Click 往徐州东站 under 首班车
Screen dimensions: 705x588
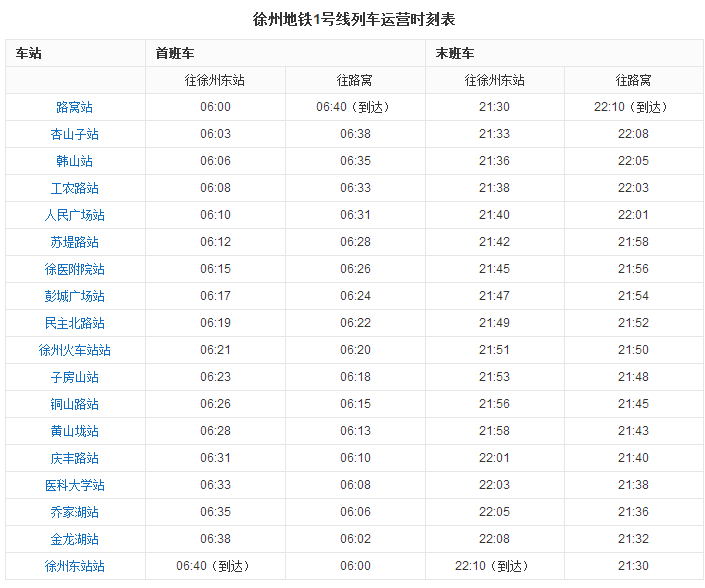pyautogui.click(x=215, y=80)
